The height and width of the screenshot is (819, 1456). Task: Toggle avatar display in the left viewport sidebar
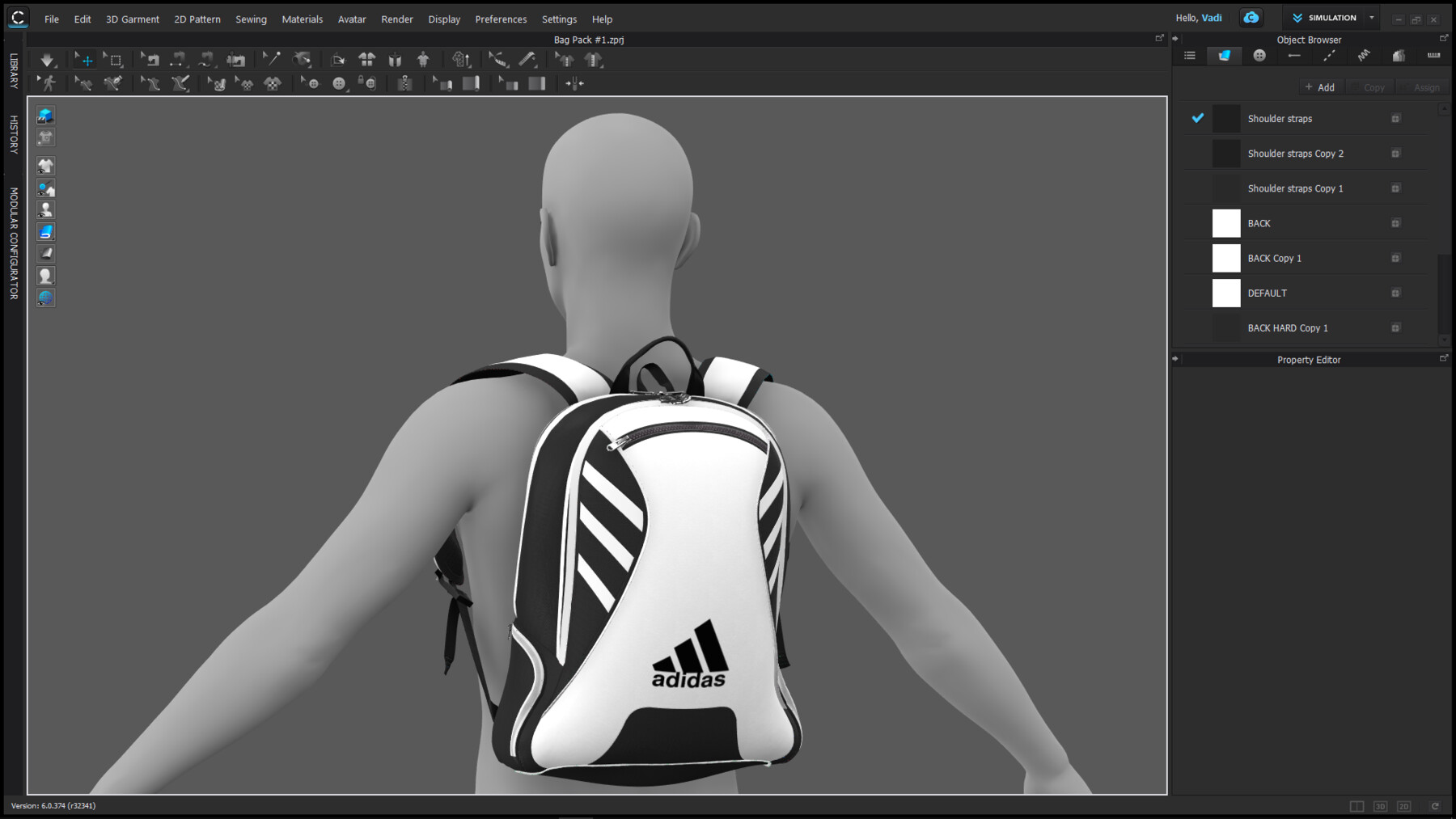46,209
